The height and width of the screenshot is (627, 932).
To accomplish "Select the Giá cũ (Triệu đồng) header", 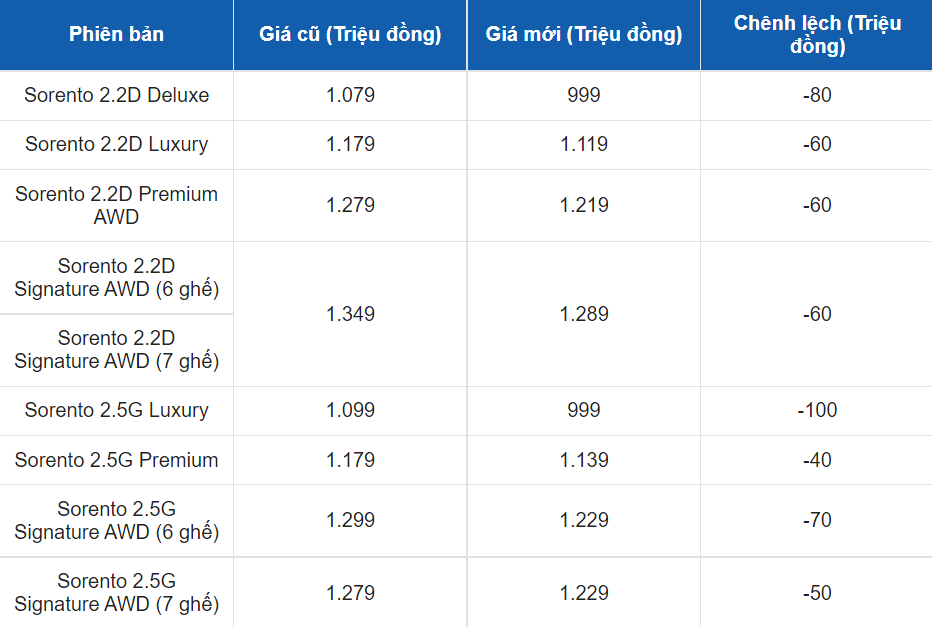I will tap(350, 34).
